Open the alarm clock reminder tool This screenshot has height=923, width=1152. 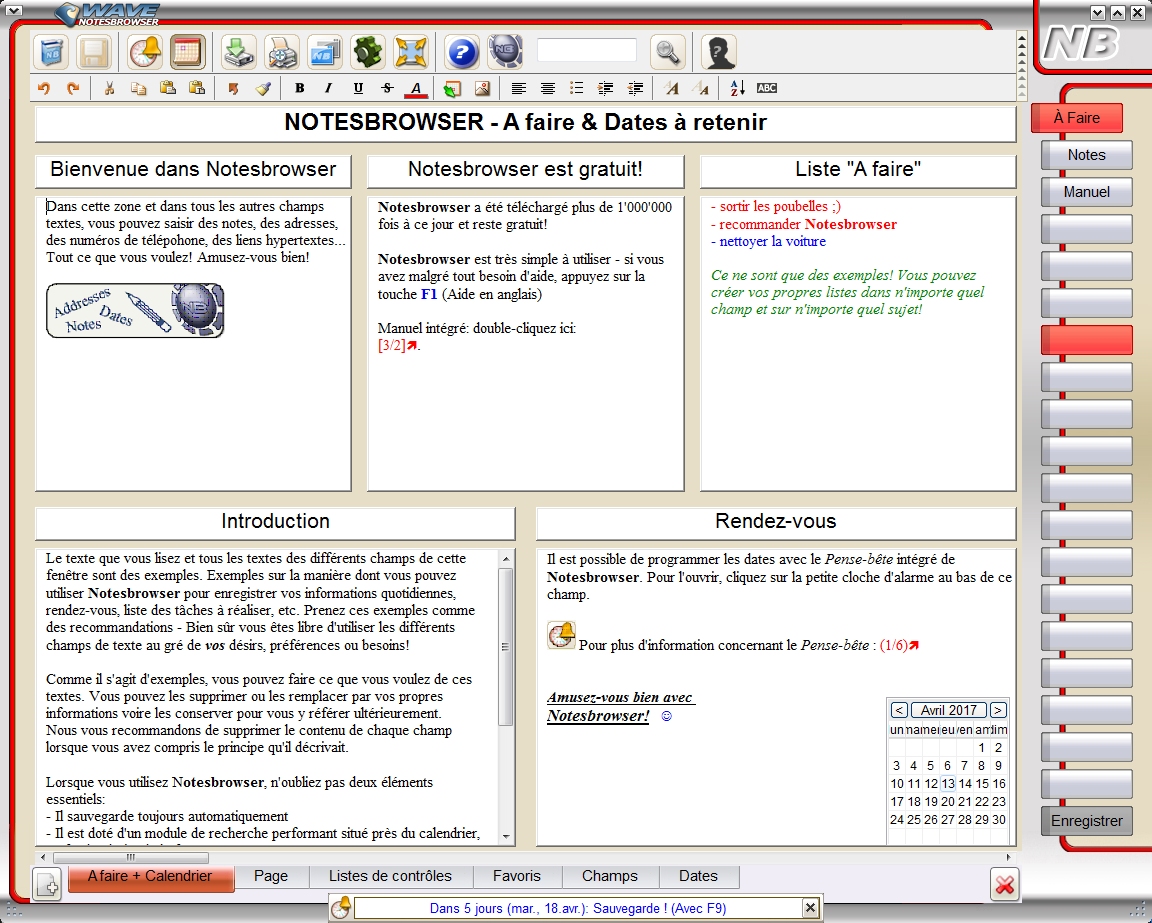pyautogui.click(x=145, y=52)
